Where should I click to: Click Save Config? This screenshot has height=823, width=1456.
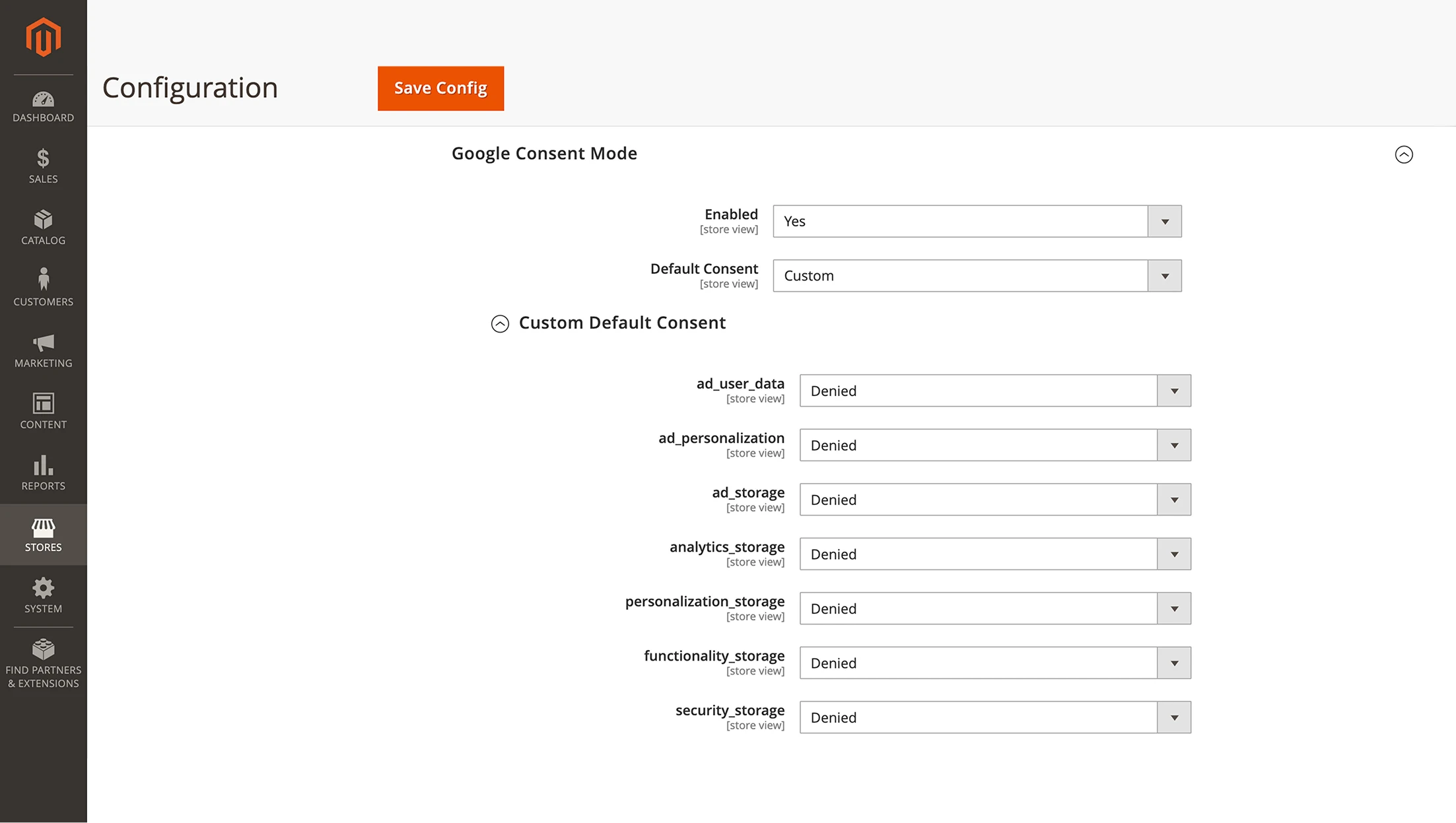point(440,88)
